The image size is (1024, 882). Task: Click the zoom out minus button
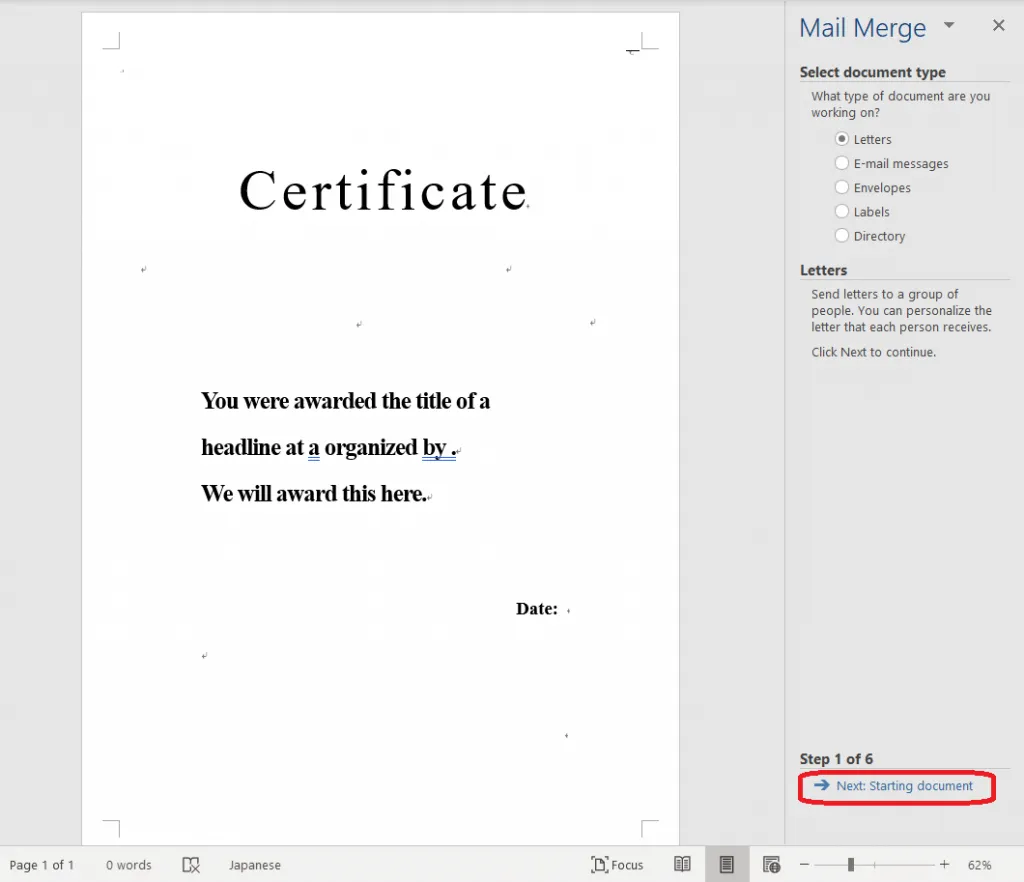[804, 865]
